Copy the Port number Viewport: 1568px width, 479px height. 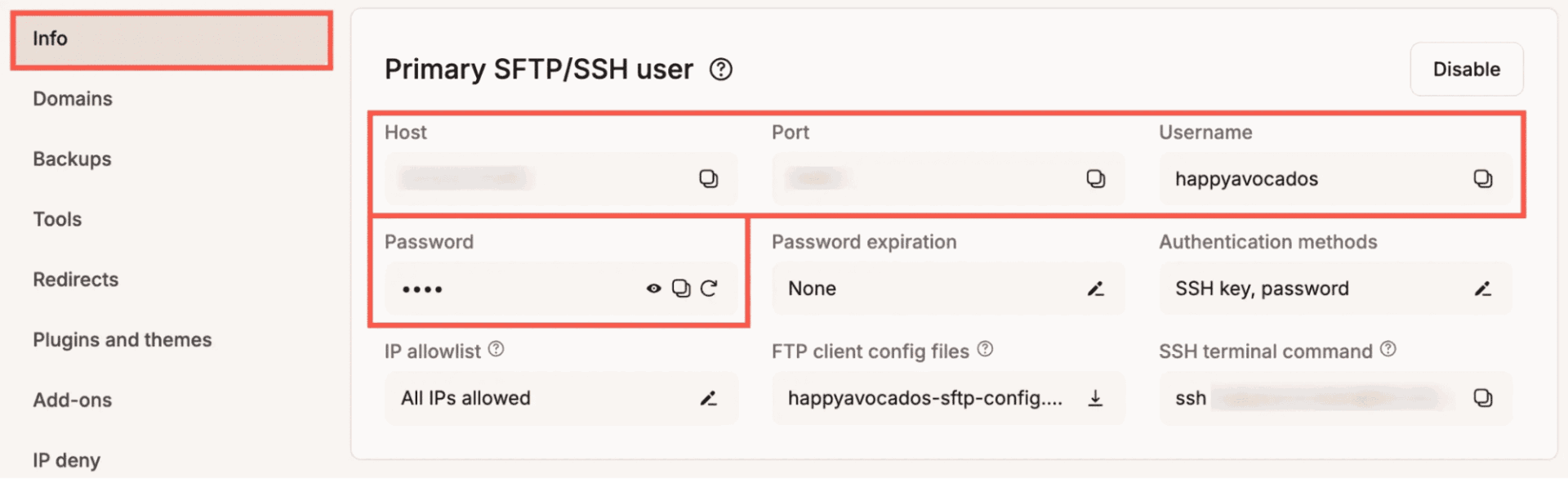(1097, 178)
